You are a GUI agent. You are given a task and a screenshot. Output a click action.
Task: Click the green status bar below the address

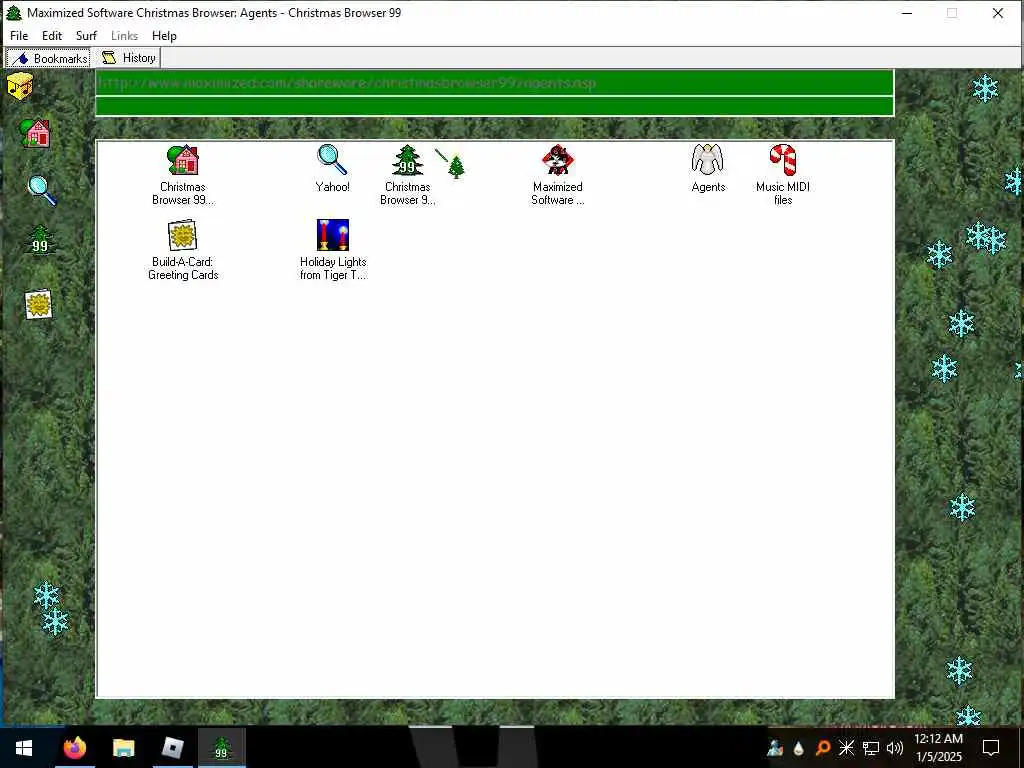[494, 106]
